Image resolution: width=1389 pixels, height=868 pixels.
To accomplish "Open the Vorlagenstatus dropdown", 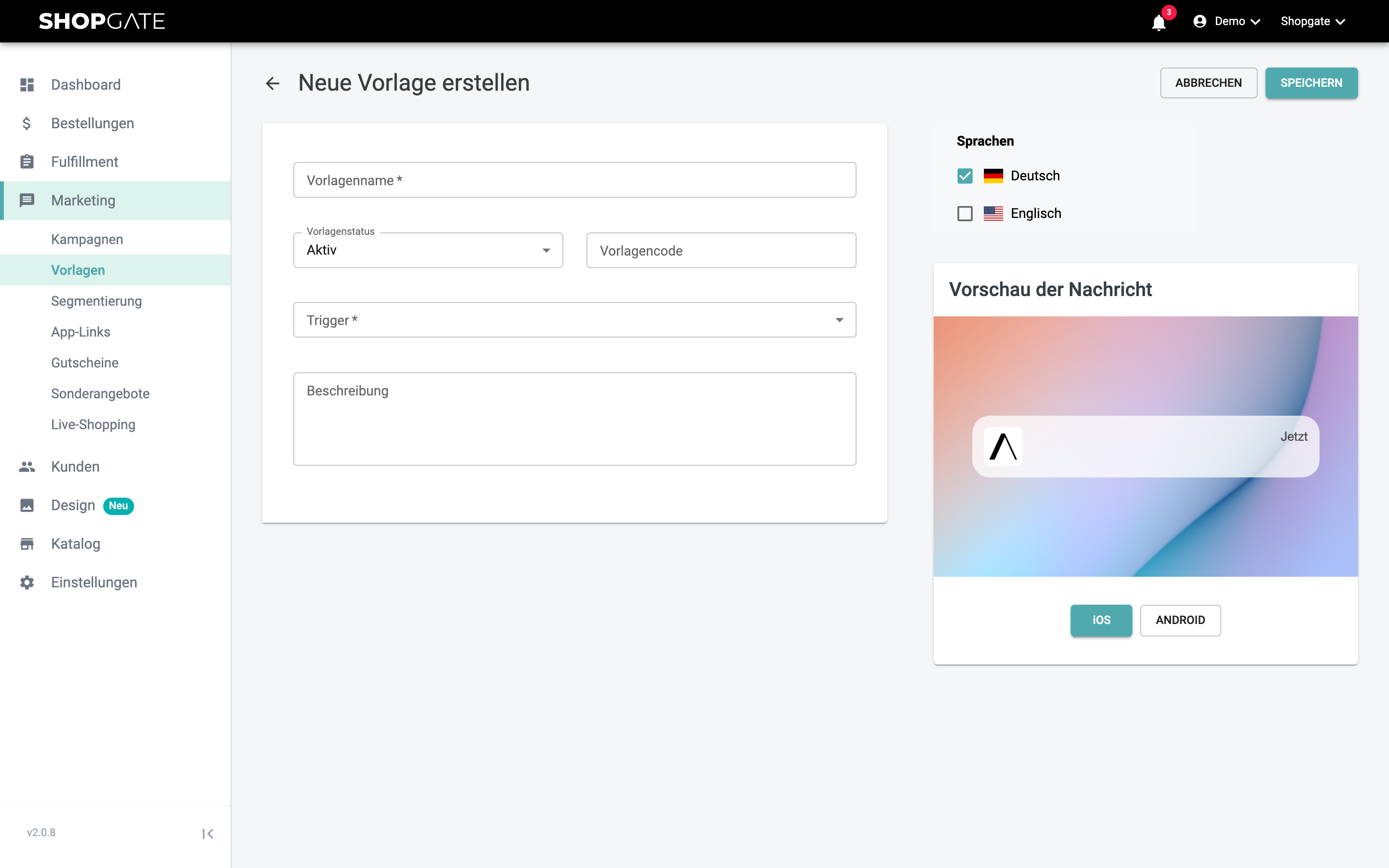I will click(428, 250).
